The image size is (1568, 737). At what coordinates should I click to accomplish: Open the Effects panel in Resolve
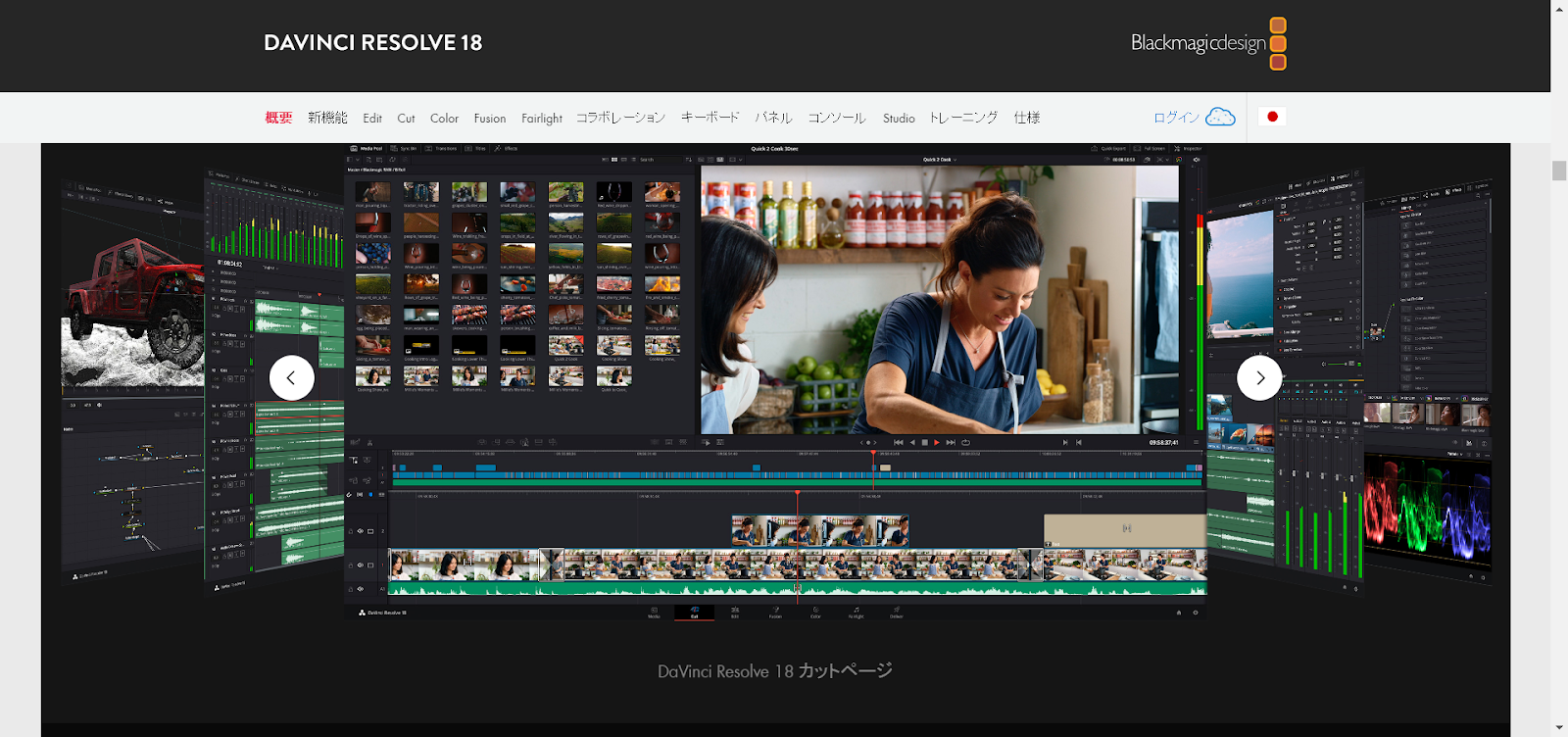click(506, 149)
